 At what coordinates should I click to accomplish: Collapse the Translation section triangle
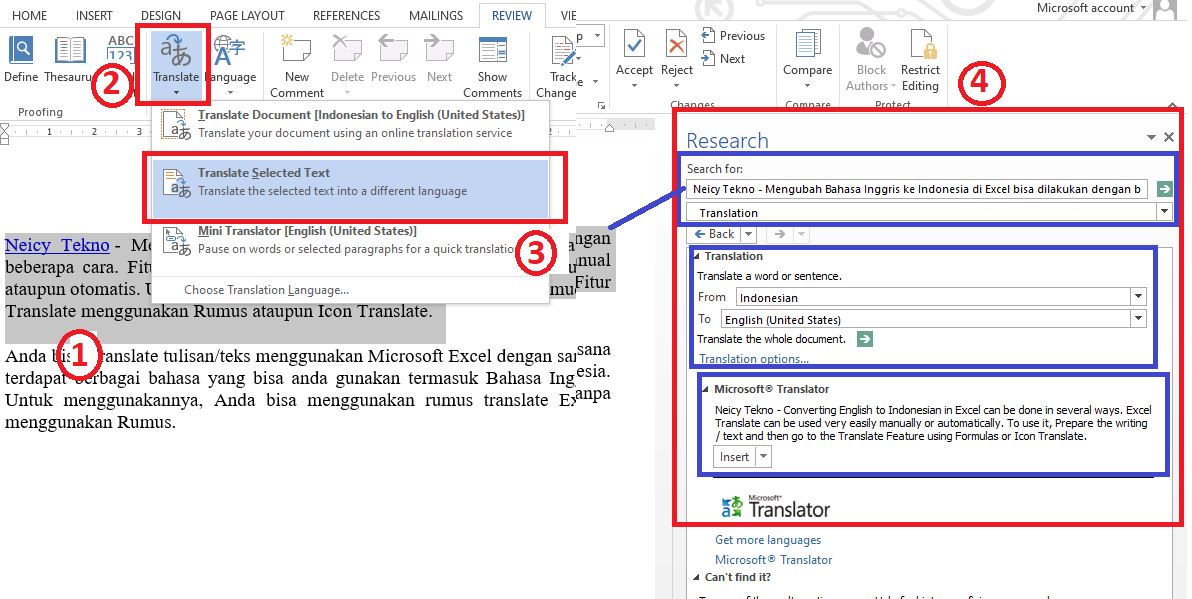point(697,257)
